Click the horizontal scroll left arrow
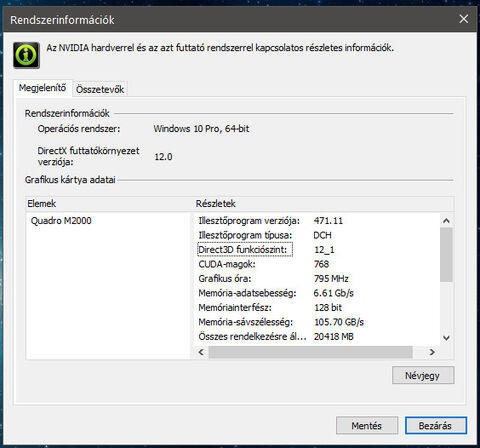The height and width of the screenshot is (448, 480). 201,352
